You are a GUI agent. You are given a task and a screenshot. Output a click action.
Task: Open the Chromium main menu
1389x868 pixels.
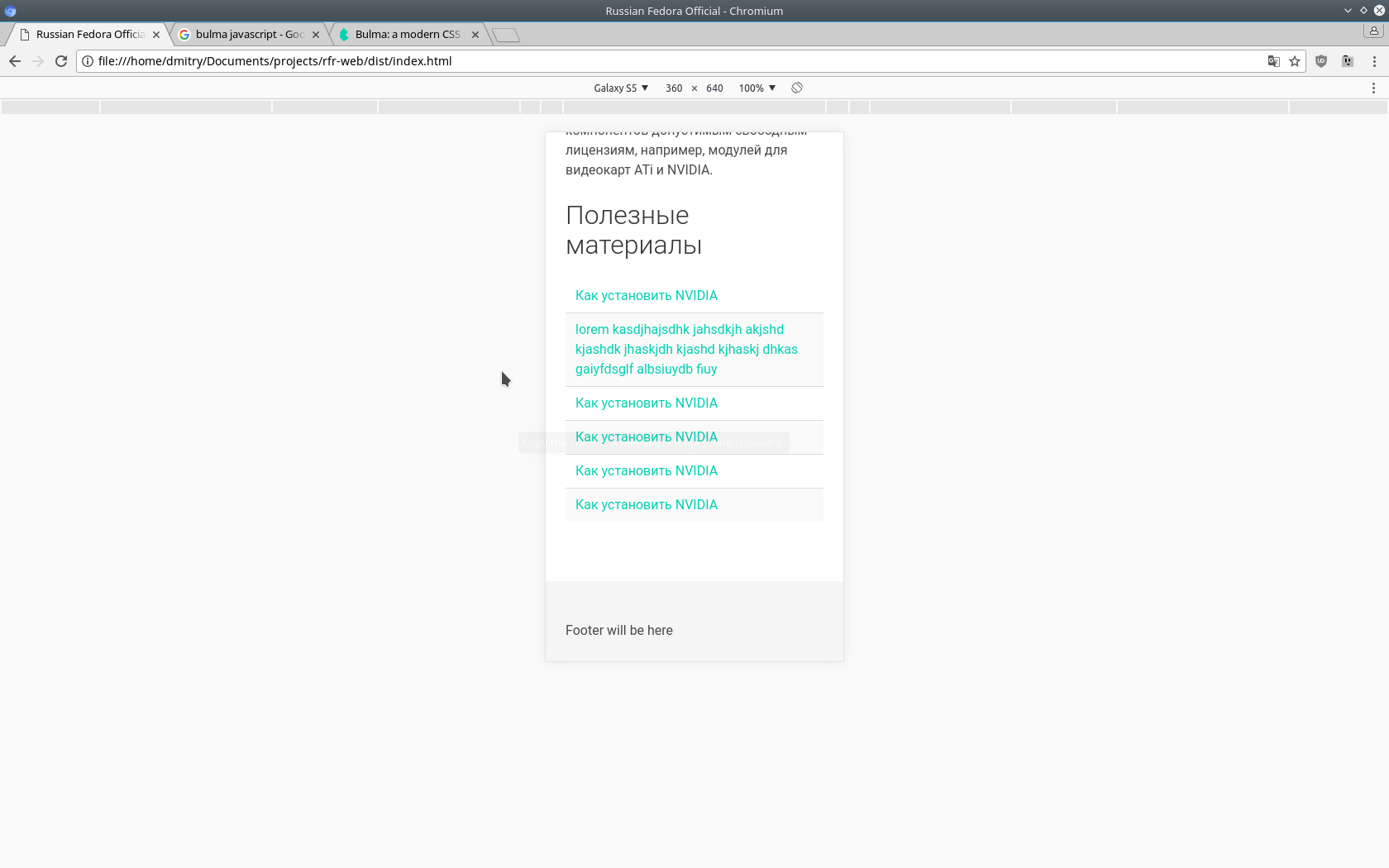tap(1374, 61)
